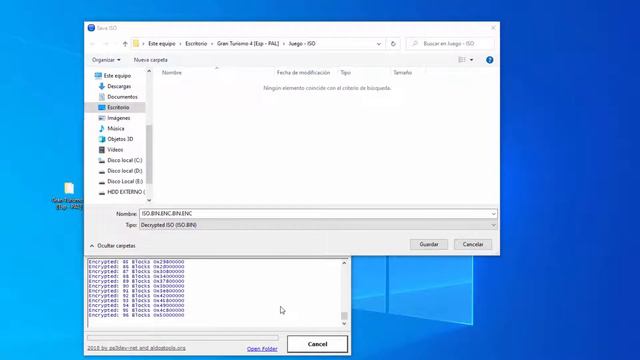Select Disco Local (E:) drive
Image resolution: width=640 pixels, height=360 pixels.
[x=125, y=182]
